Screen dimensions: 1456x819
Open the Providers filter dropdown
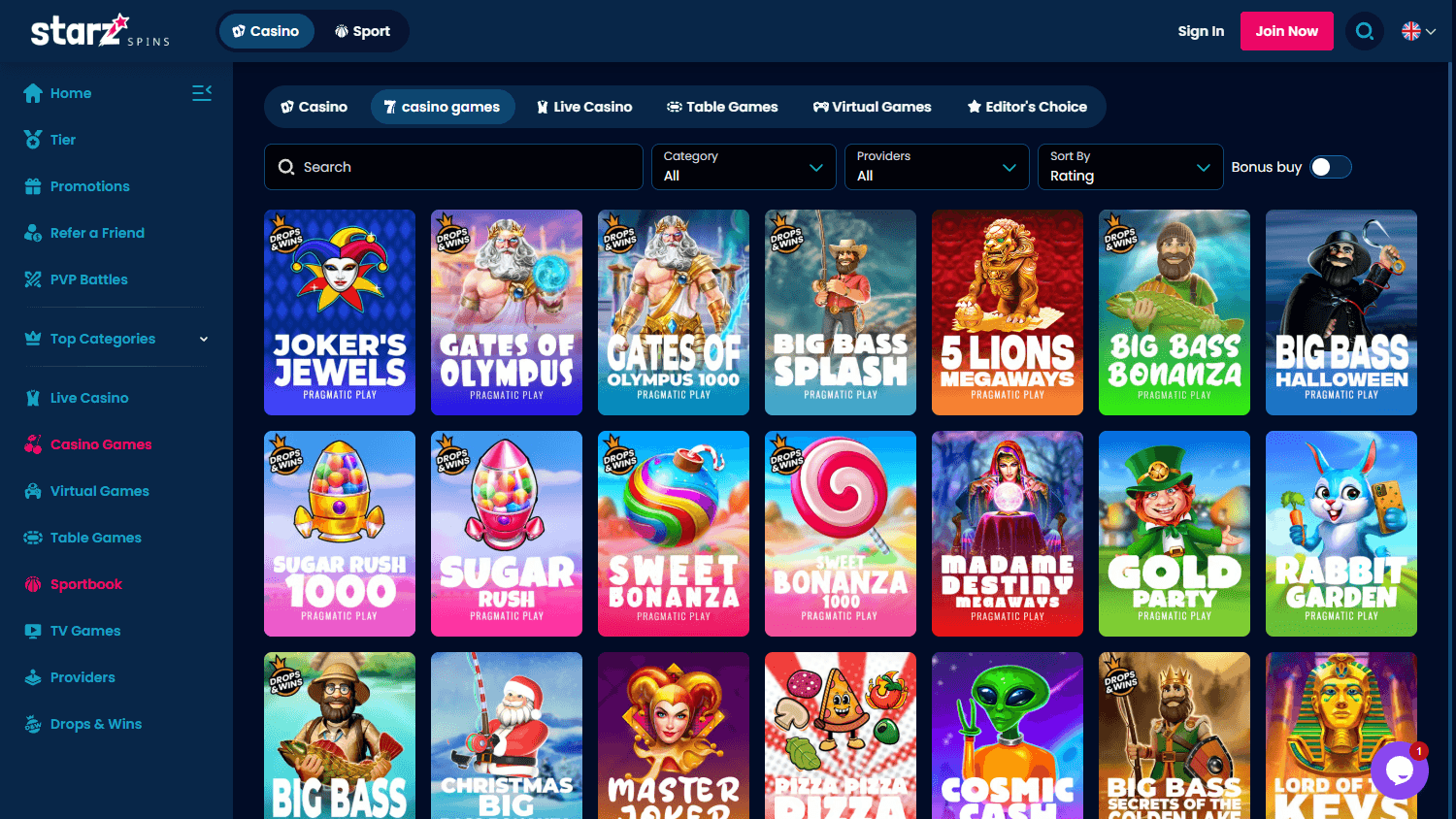pos(937,167)
